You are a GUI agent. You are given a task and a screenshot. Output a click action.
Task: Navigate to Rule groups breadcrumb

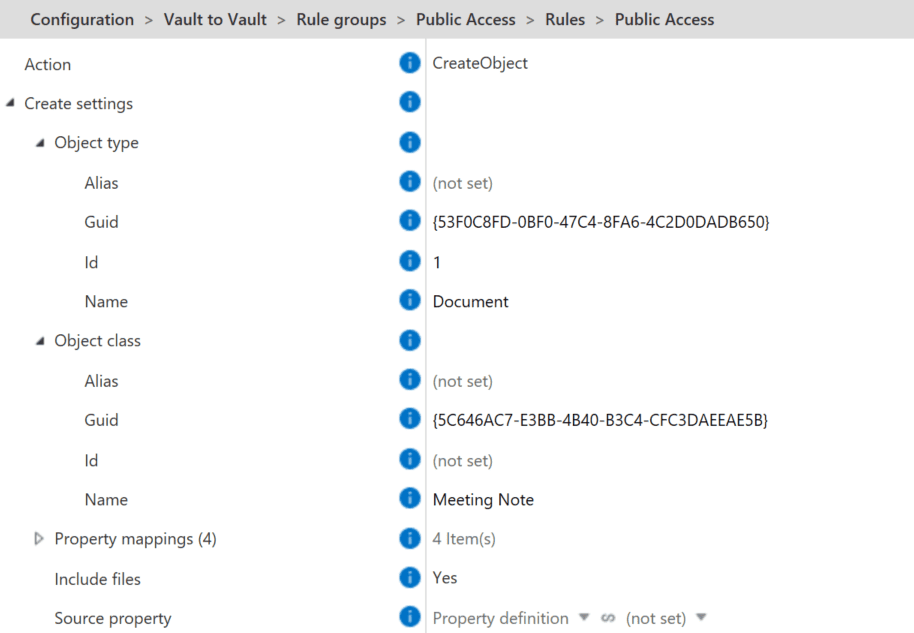pyautogui.click(x=341, y=19)
